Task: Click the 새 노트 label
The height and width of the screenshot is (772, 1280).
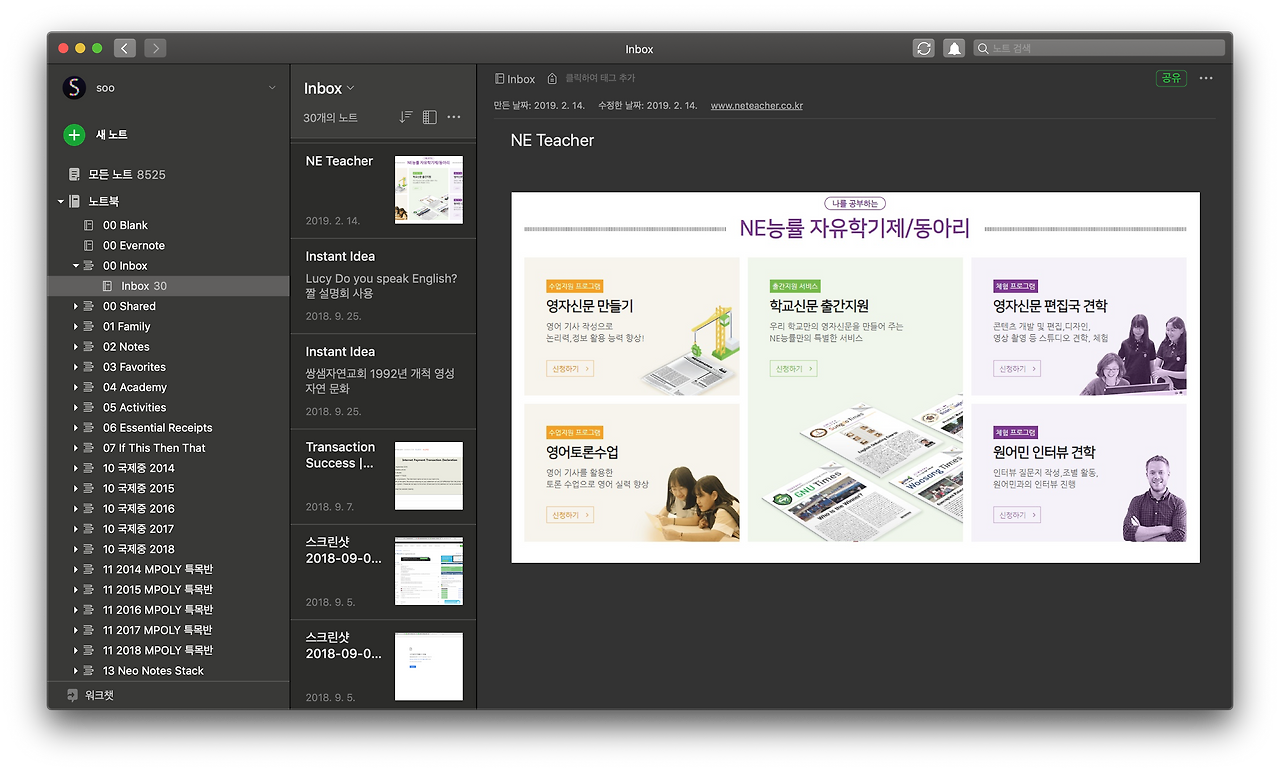Action: [111, 135]
